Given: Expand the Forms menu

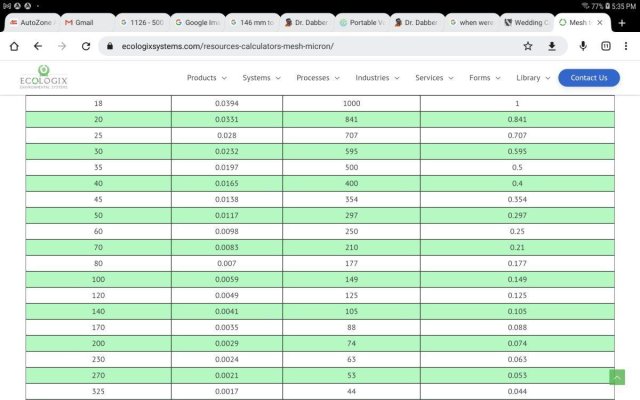Looking at the screenshot, I should pos(484,78).
